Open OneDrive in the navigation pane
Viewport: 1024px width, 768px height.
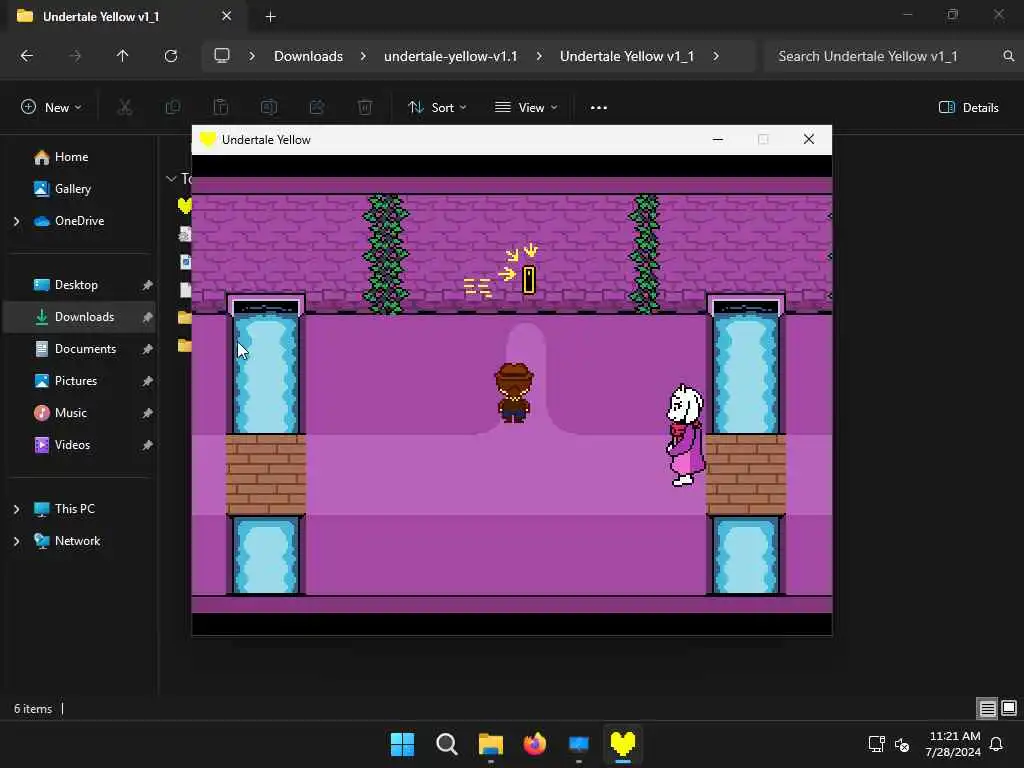point(79,221)
